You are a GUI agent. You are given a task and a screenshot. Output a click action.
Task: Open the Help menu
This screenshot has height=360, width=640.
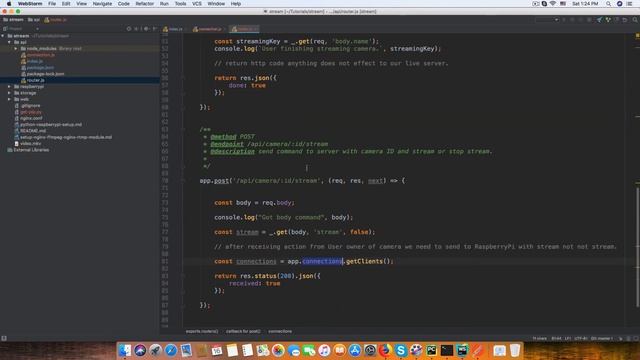tap(236, 4)
